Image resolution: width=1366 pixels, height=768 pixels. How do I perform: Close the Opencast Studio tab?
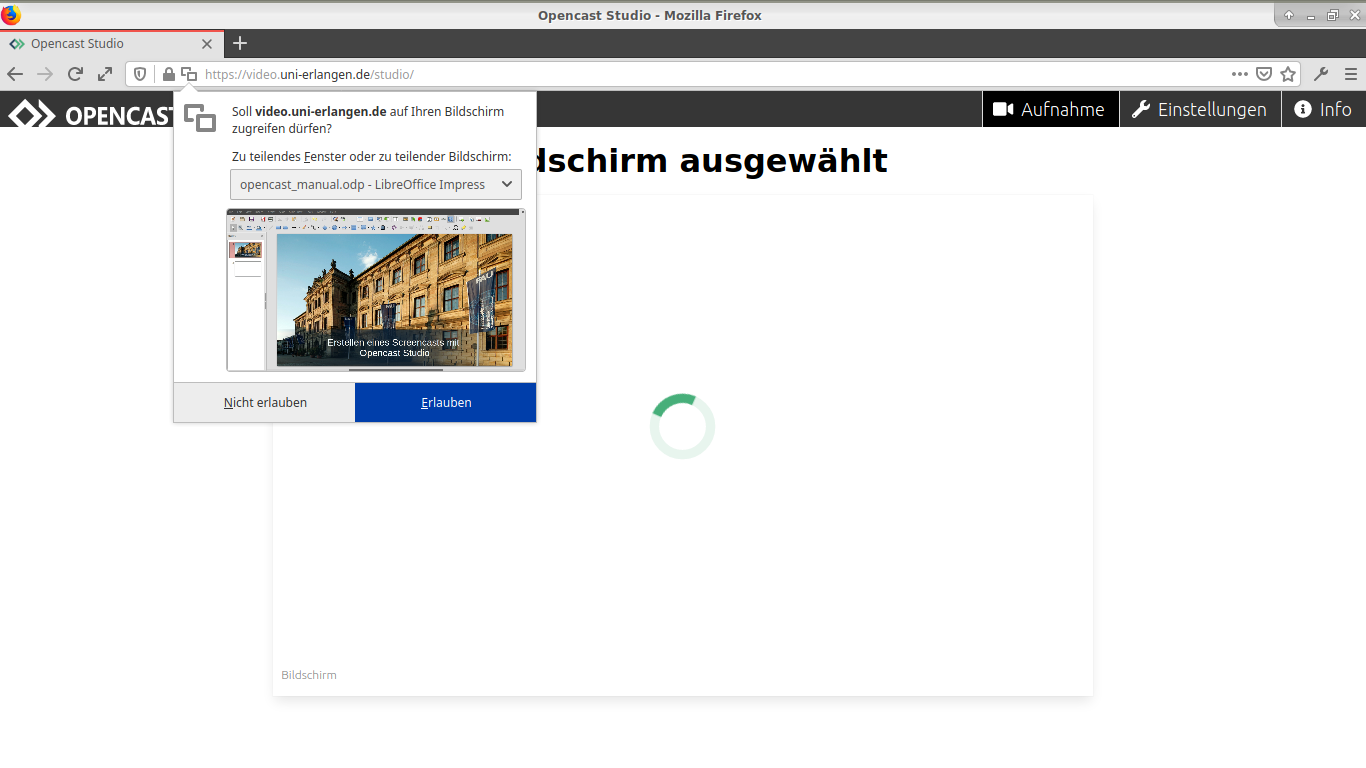point(207,44)
